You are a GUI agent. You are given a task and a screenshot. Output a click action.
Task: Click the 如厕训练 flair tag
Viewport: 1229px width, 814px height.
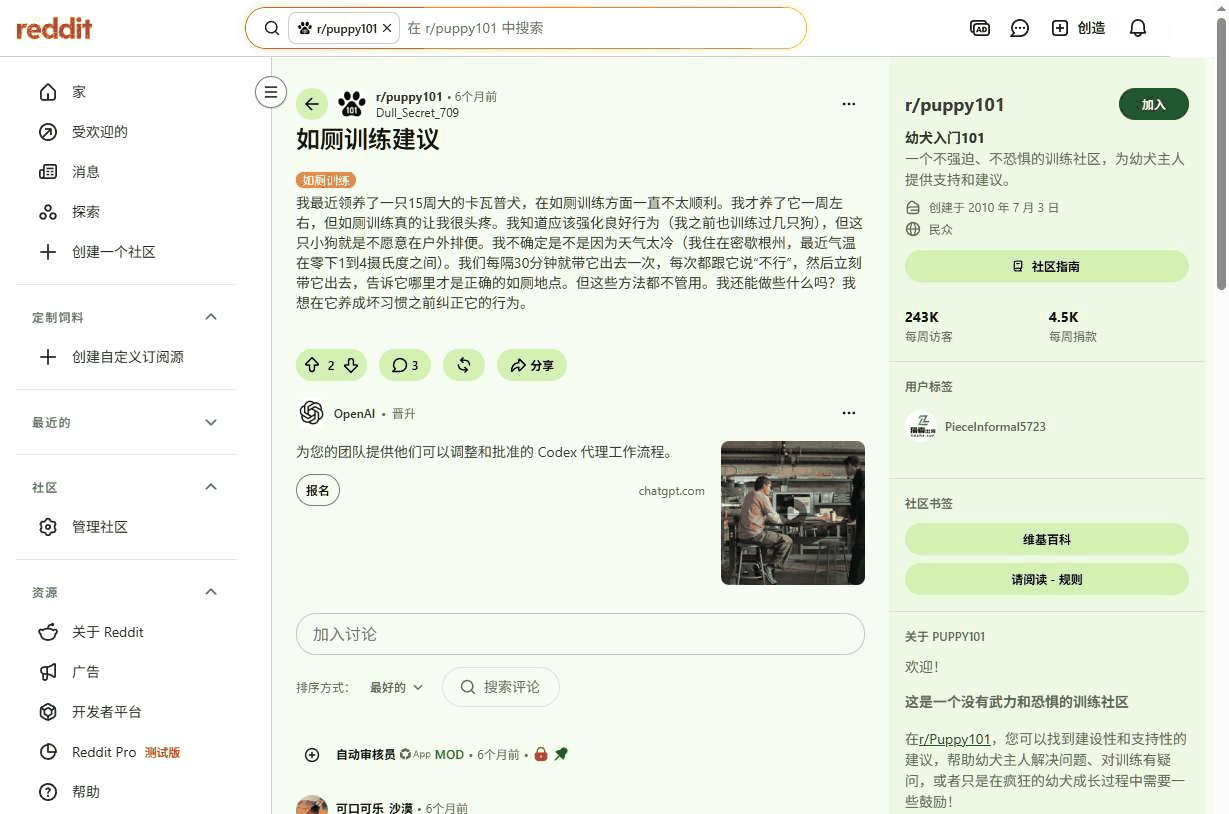(x=326, y=180)
